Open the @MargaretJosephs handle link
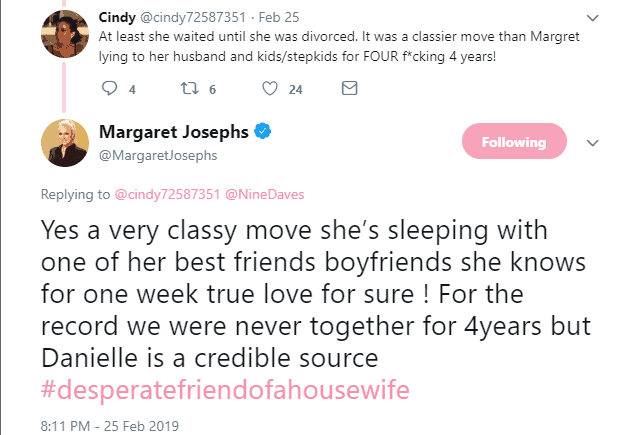Screen dimensions: 639x435 pos(158,154)
